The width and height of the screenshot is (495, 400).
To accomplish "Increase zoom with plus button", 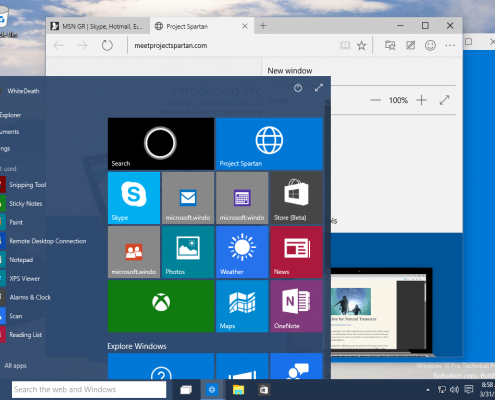I will click(421, 100).
